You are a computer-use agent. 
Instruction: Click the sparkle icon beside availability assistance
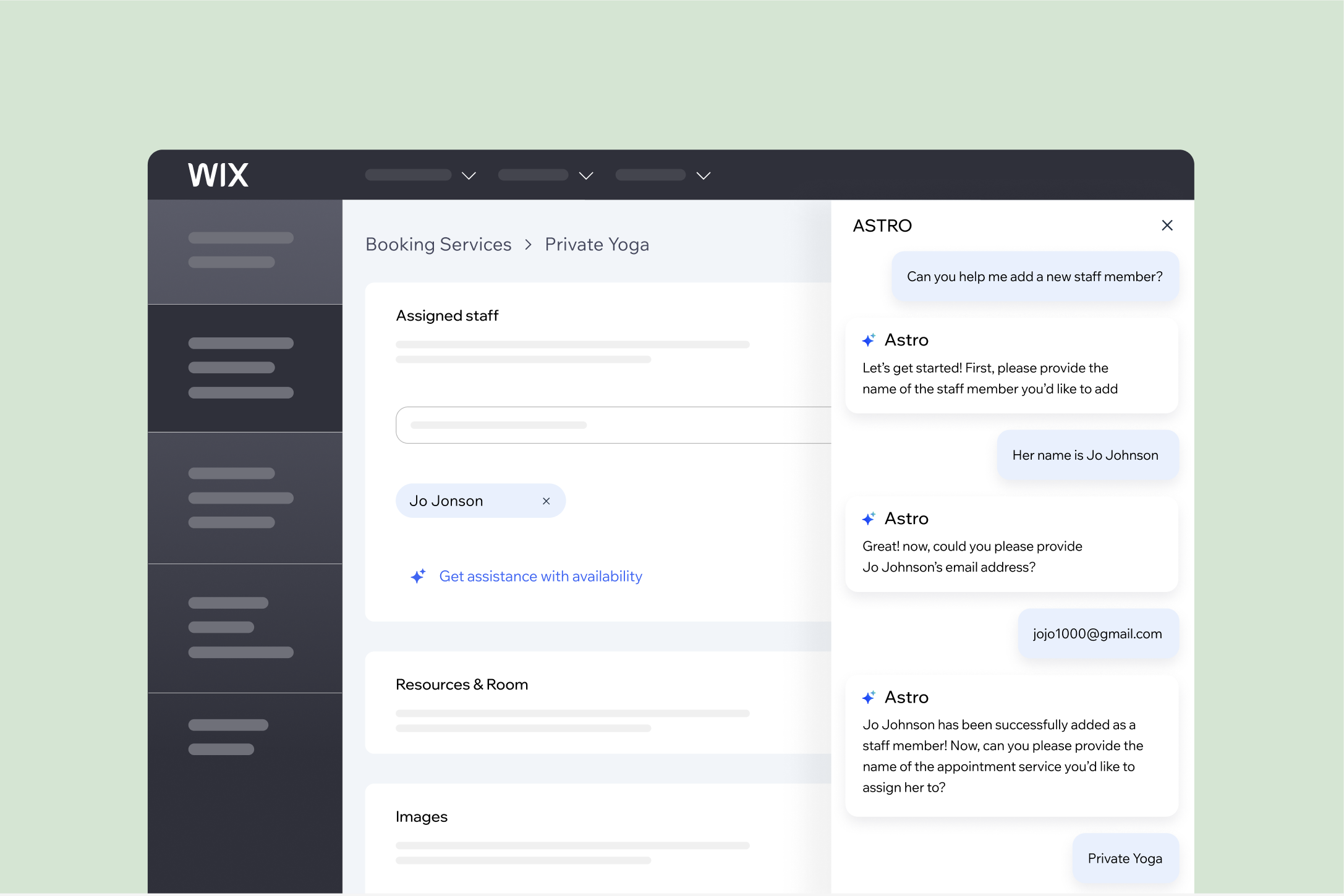pyautogui.click(x=419, y=576)
